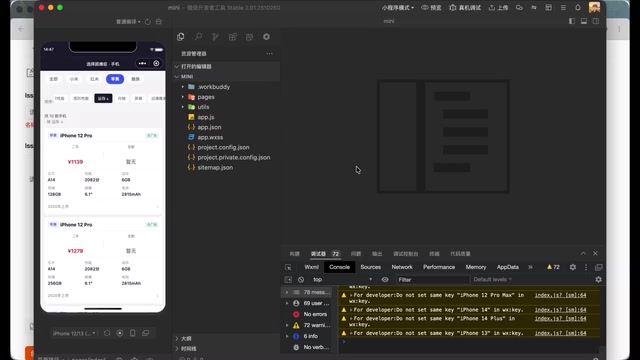This screenshot has width=640, height=360.
Task: Switch to the Memory devtools tab
Action: (476, 267)
